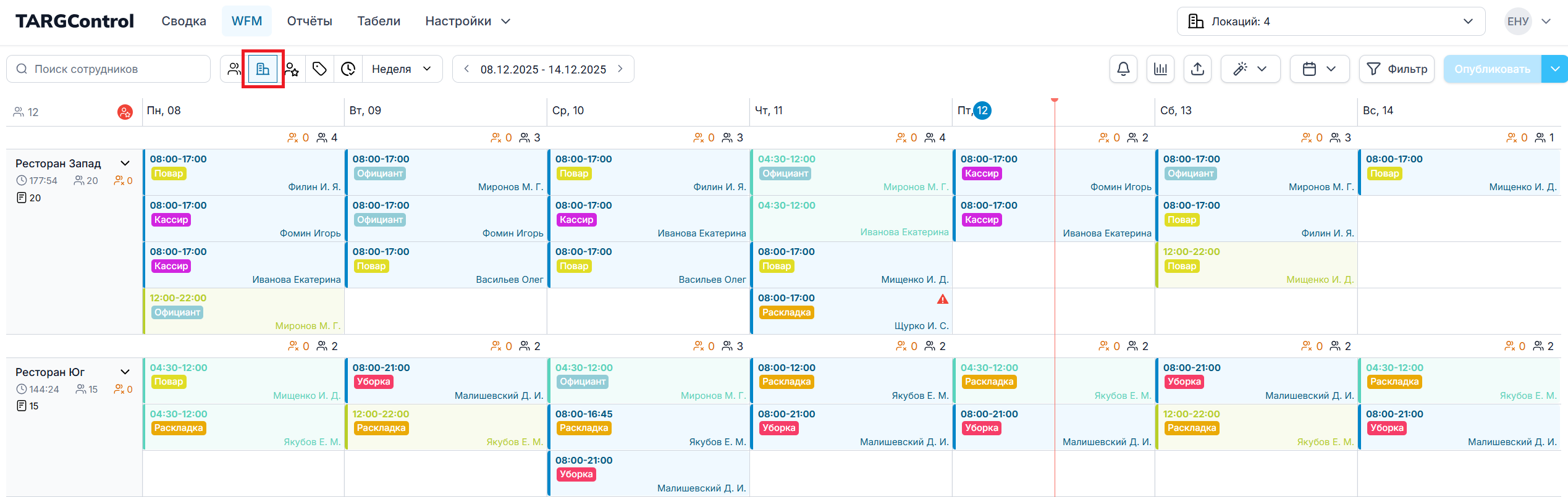
Task: Select the locations grouping view icon
Action: (x=263, y=69)
